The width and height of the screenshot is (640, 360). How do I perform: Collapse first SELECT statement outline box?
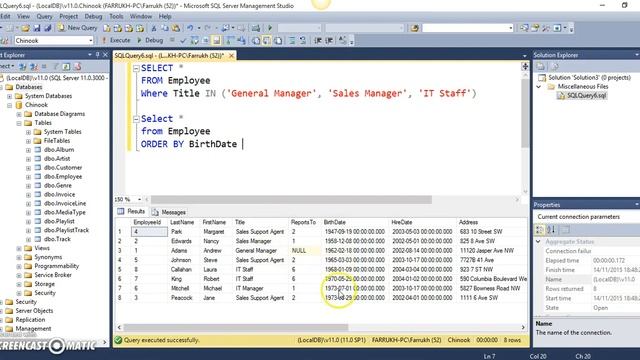136,68
